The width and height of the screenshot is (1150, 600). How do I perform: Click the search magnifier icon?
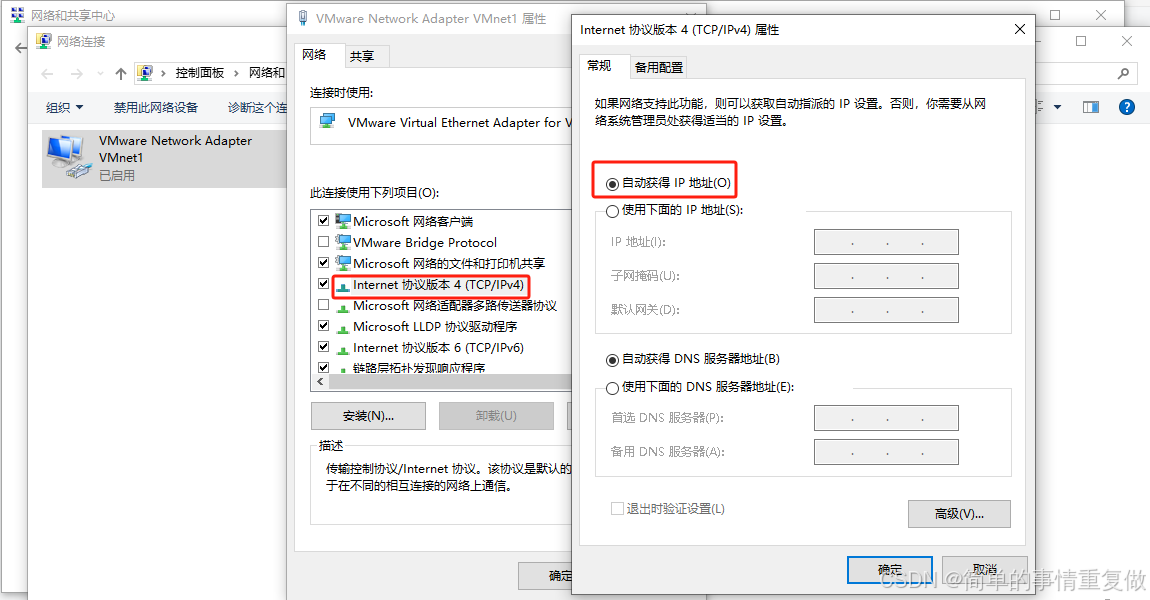1123,73
